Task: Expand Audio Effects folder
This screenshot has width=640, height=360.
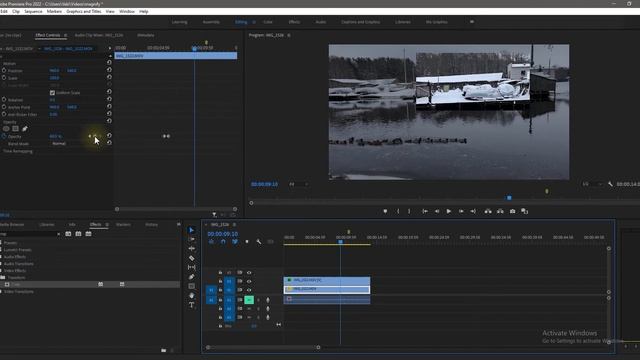Action: click(2, 257)
